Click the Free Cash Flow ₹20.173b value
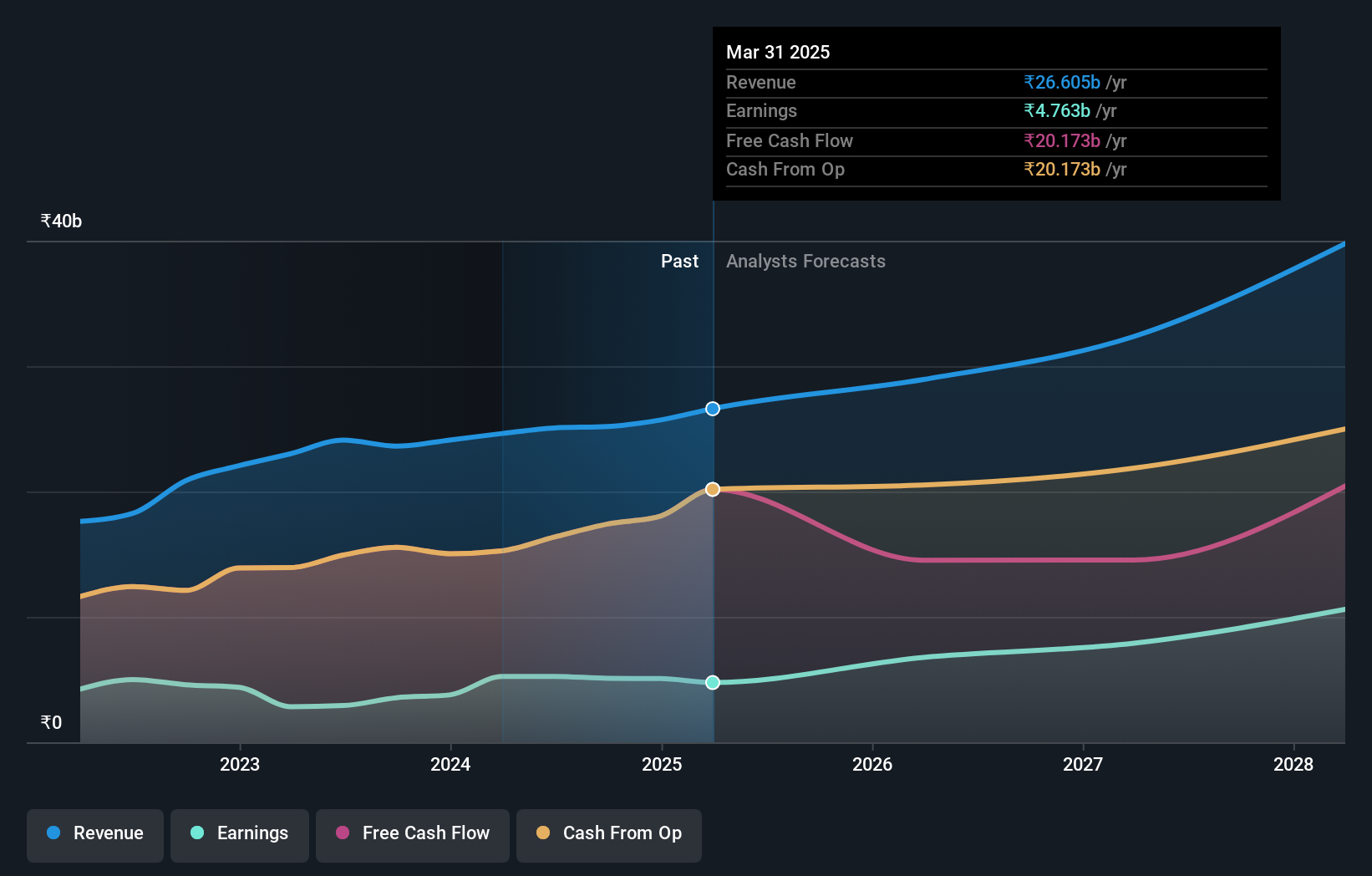The height and width of the screenshot is (876, 1372). pyautogui.click(x=1062, y=140)
